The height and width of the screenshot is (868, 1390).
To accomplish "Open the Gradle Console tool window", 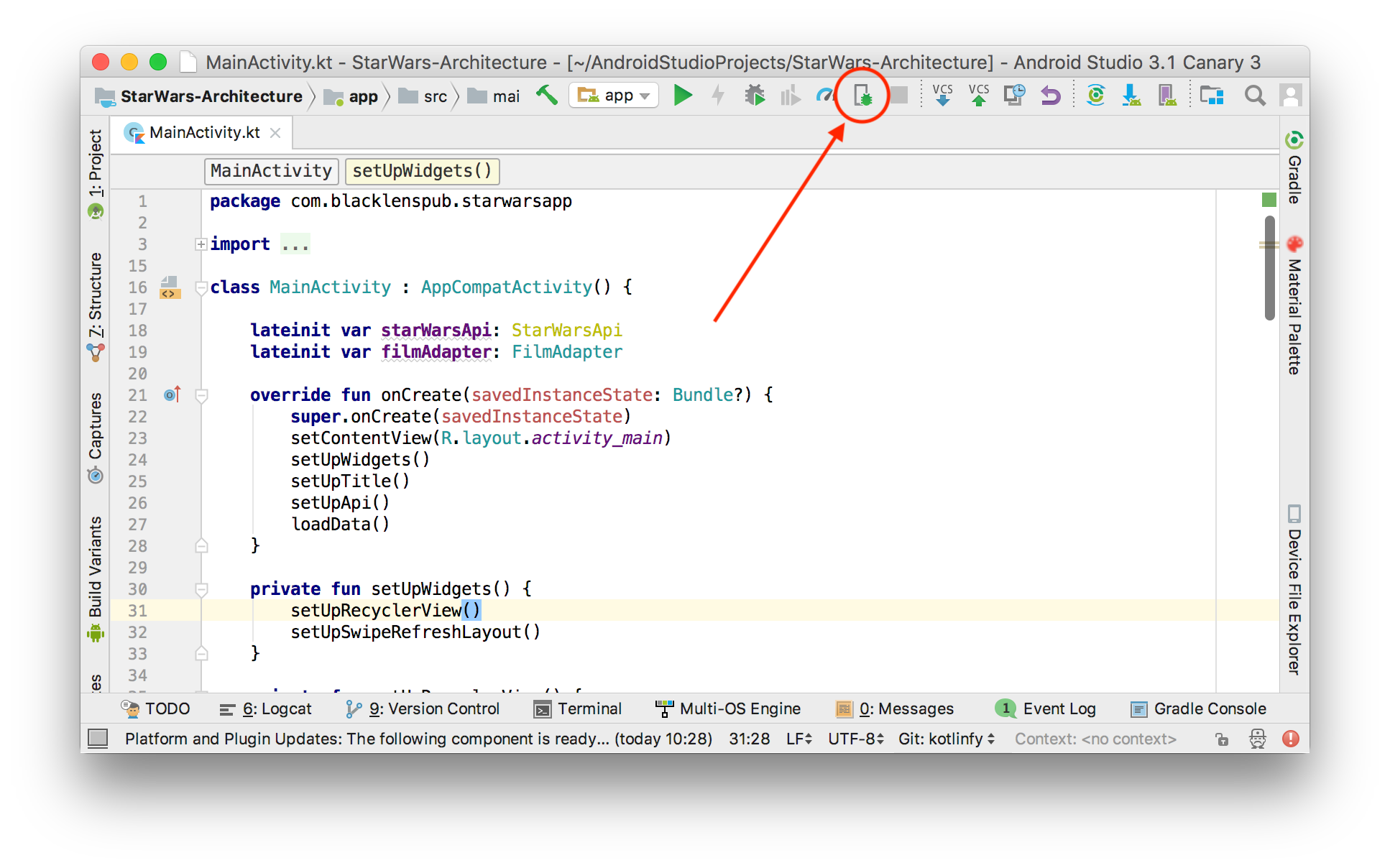I will 1198,709.
